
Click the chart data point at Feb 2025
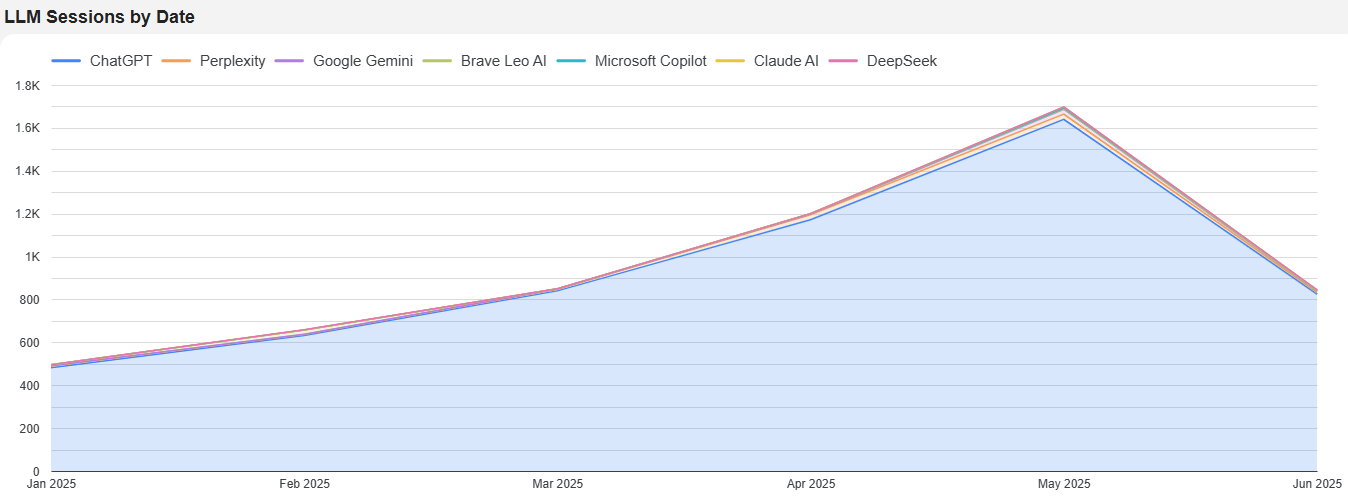304,330
